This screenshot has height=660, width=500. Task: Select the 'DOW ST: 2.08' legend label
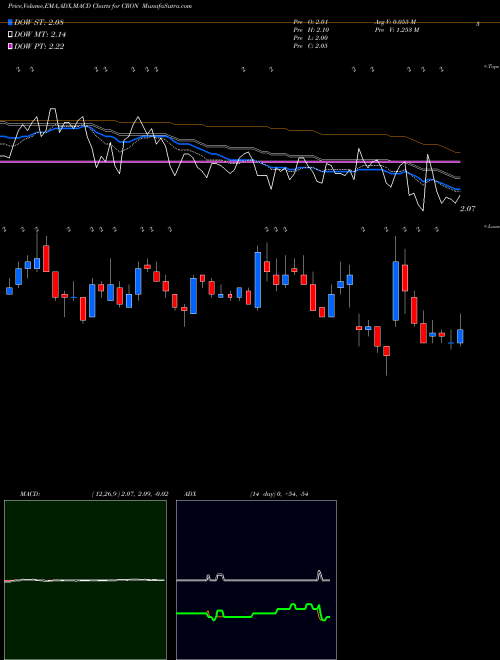[39, 23]
